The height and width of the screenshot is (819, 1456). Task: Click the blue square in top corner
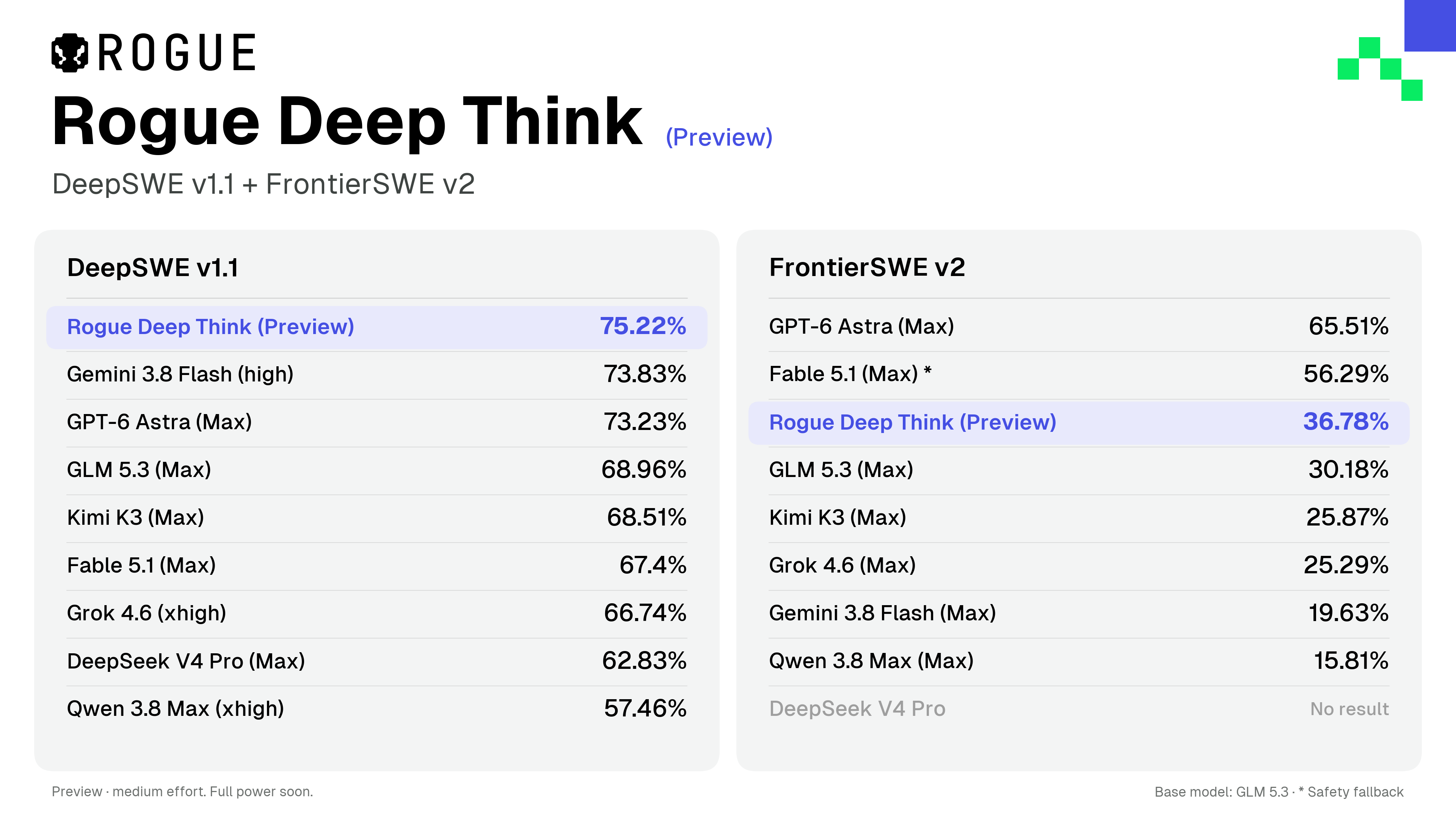(1430, 25)
